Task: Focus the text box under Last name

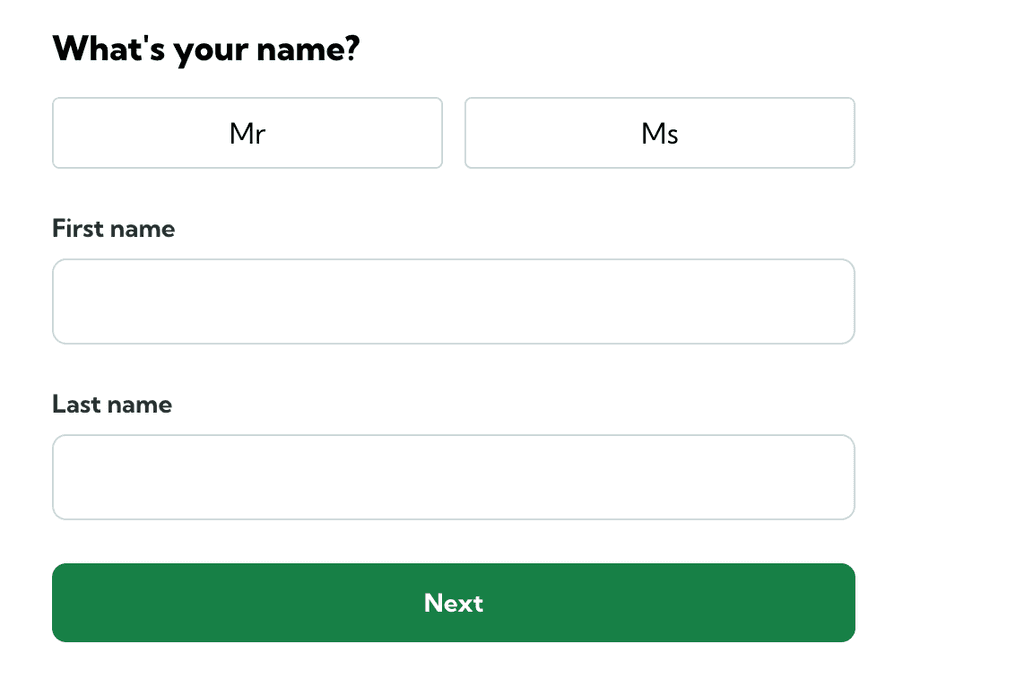Action: 453,477
